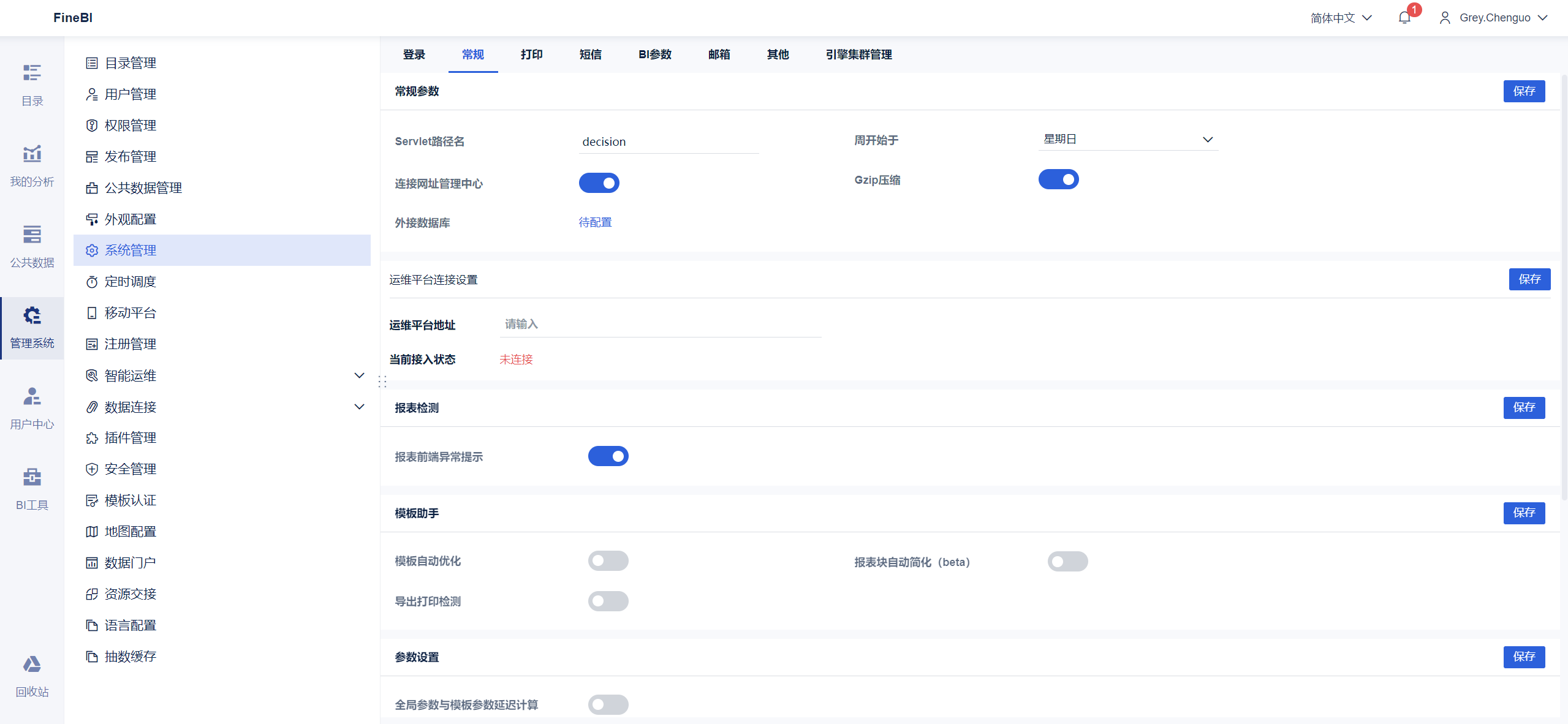1568x724 pixels.
Task: Open the BI参数 tab
Action: click(x=654, y=55)
